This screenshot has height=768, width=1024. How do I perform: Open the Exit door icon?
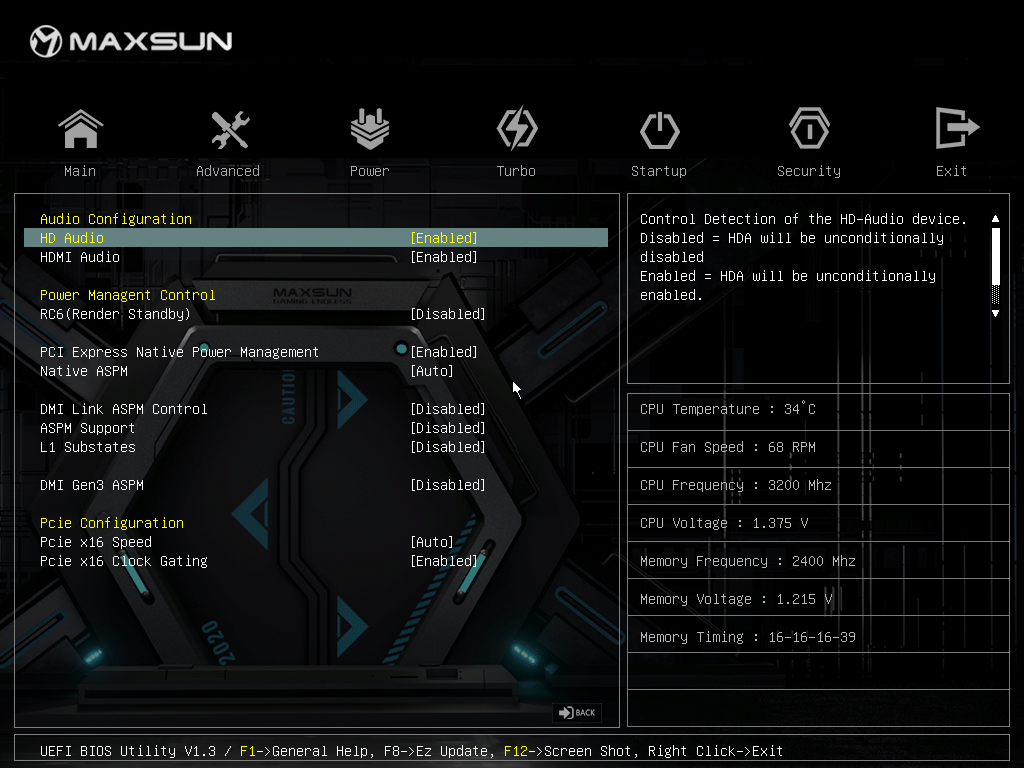click(956, 128)
